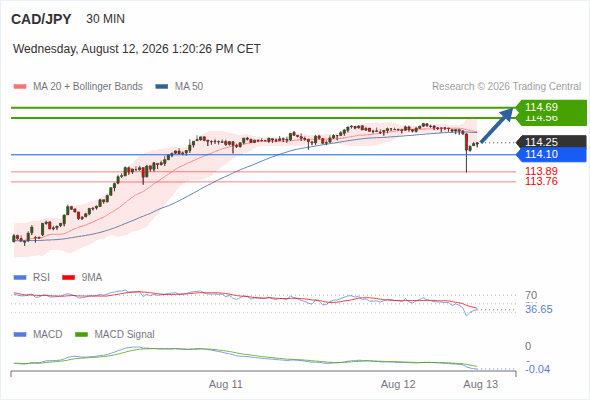Viewport: 590px width, 400px height.
Task: Click the MA 50 blue legend swatch
Action: click(162, 87)
